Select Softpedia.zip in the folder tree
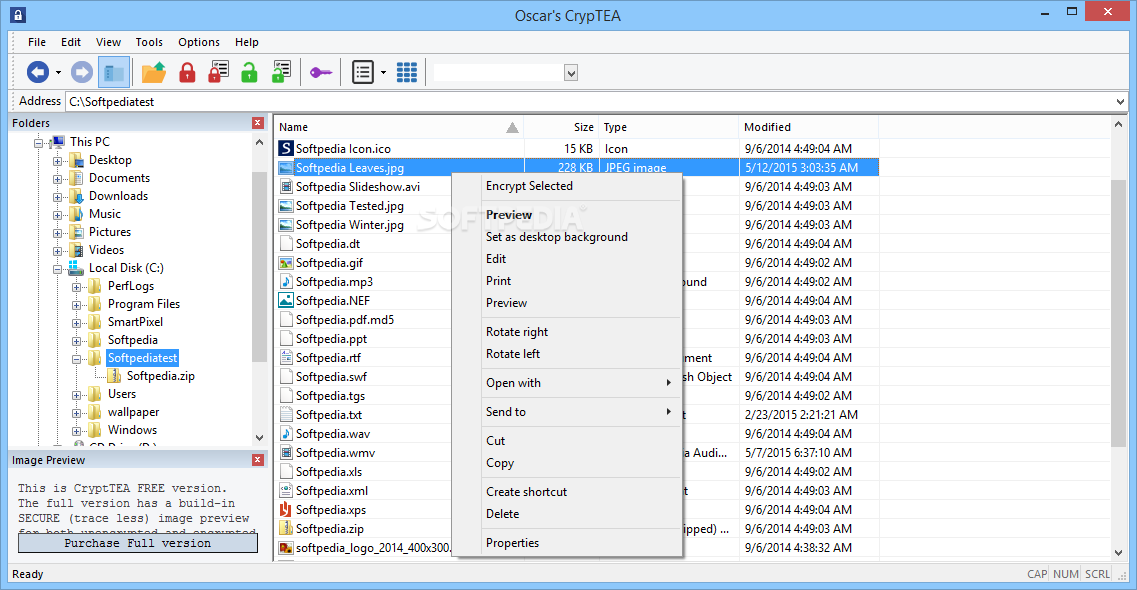Viewport: 1137px width, 590px height. click(x=160, y=376)
